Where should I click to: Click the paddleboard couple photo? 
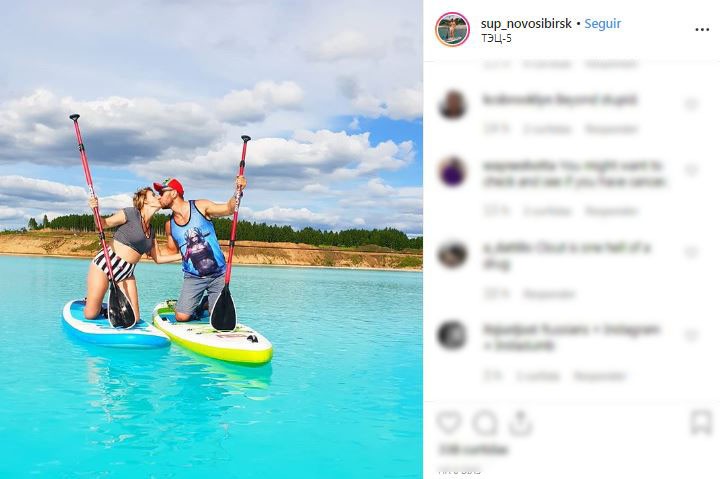pos(211,239)
